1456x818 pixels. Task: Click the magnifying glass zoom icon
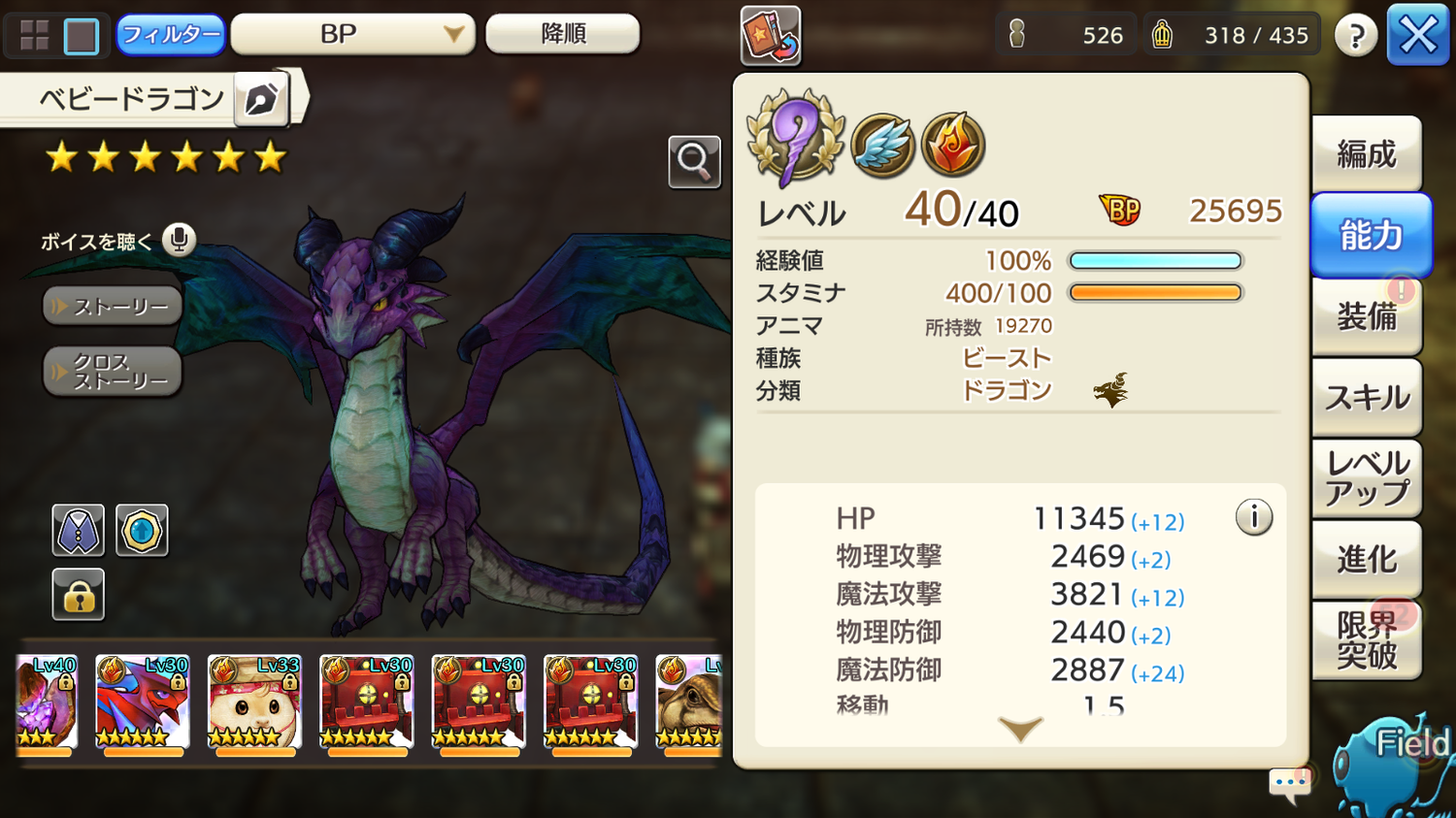point(694,162)
